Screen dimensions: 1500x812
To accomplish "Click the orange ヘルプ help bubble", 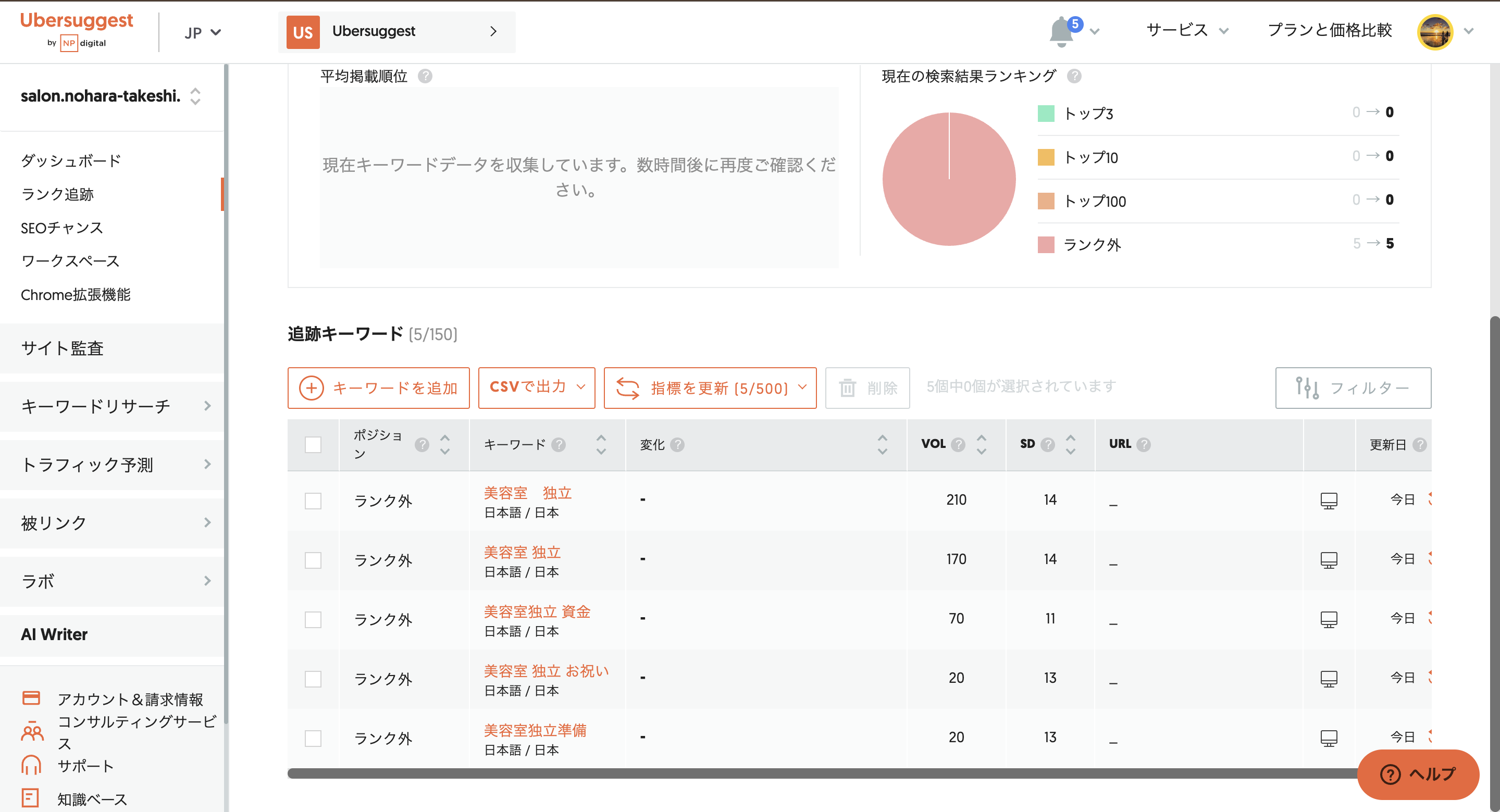I will 1418,774.
